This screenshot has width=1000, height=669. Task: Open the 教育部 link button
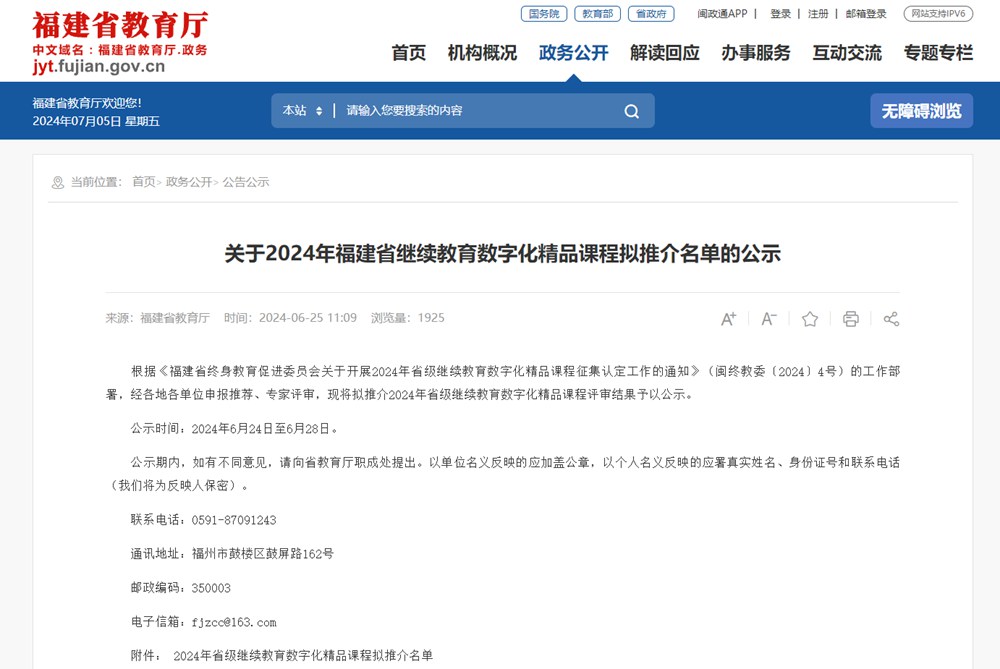tap(598, 13)
